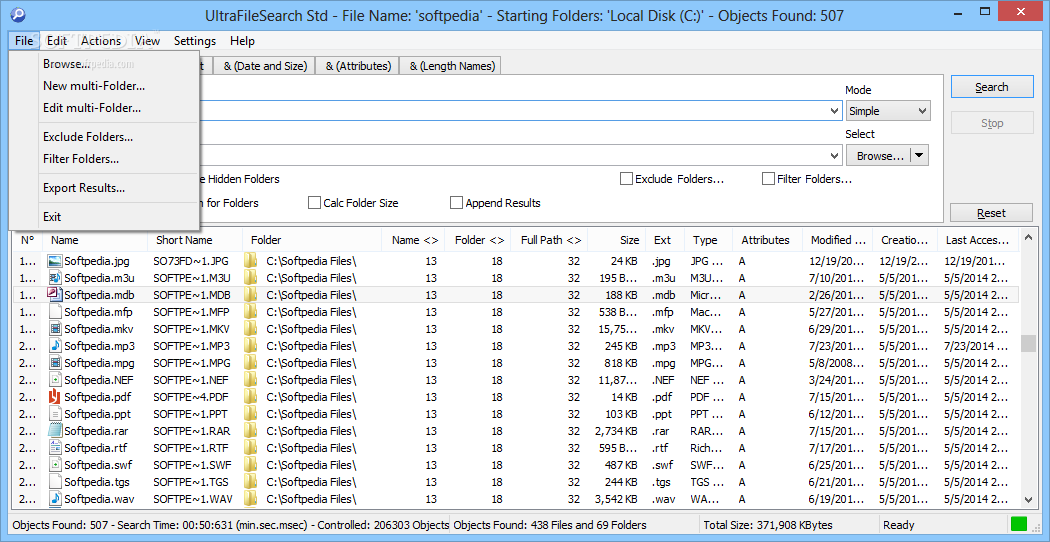1050x542 pixels.
Task: Open the Mode dropdown set to Simple
Action: 888,111
